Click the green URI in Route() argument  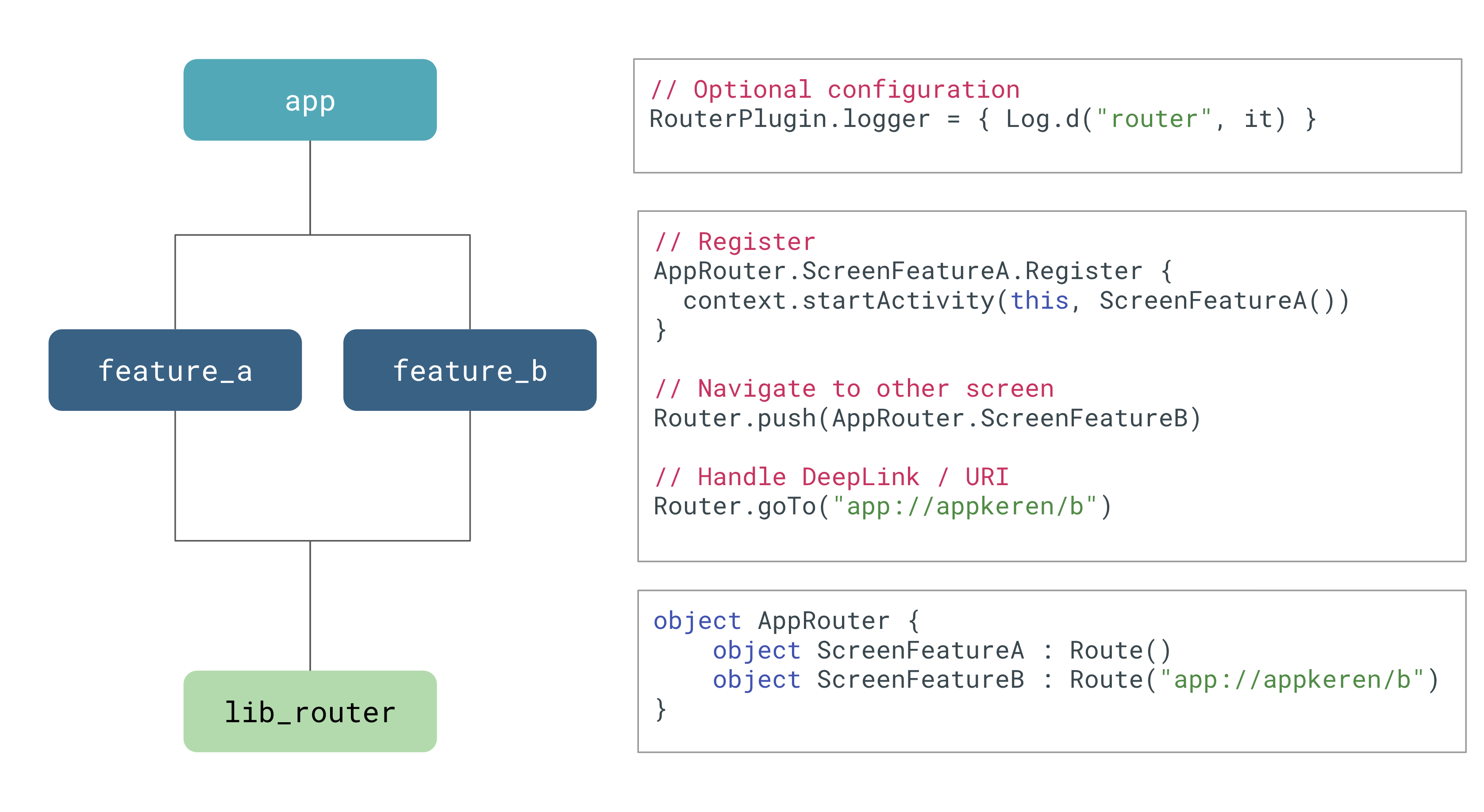pos(1291,680)
